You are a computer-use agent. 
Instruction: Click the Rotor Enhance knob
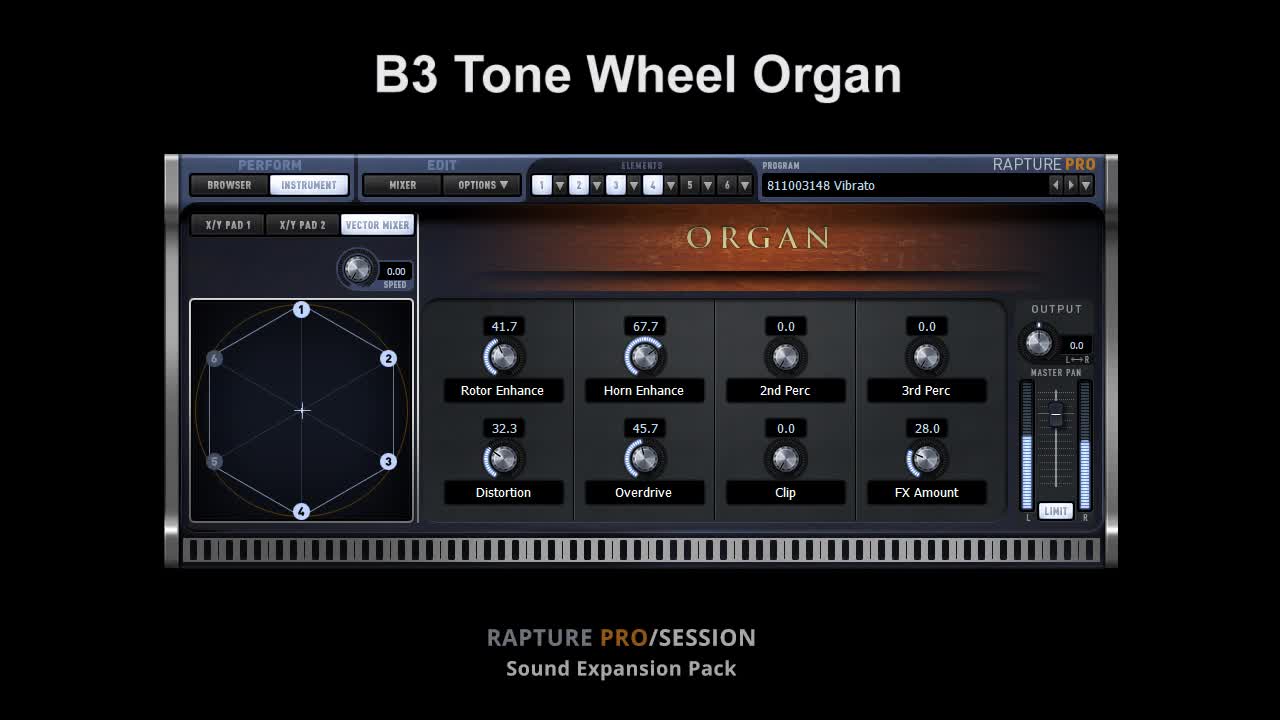pos(503,357)
